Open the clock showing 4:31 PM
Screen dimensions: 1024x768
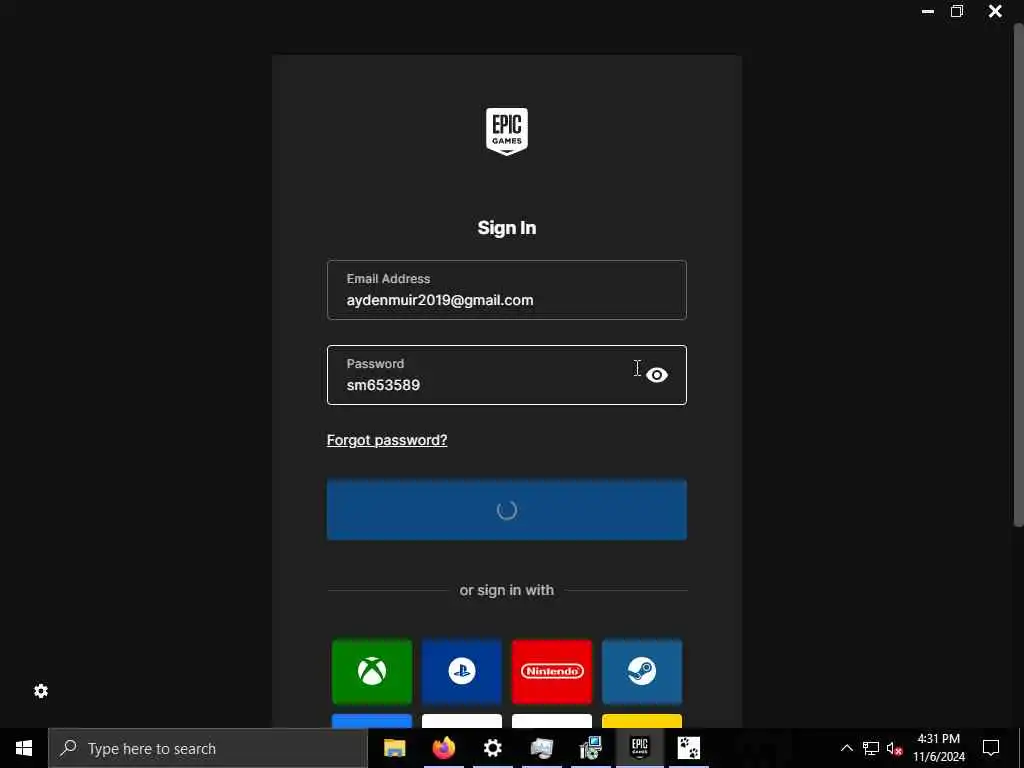(x=939, y=748)
